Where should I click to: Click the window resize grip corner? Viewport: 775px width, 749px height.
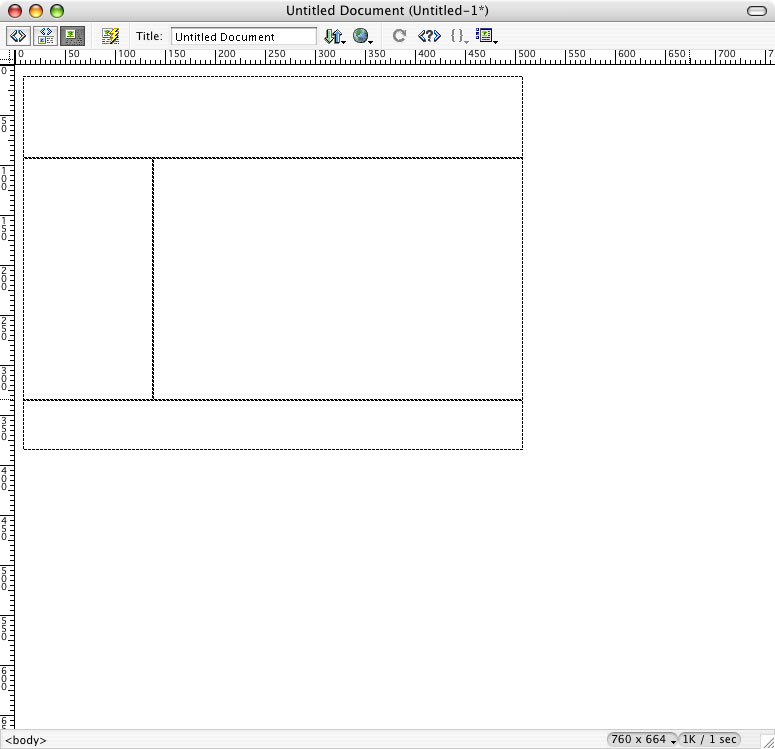pos(768,741)
